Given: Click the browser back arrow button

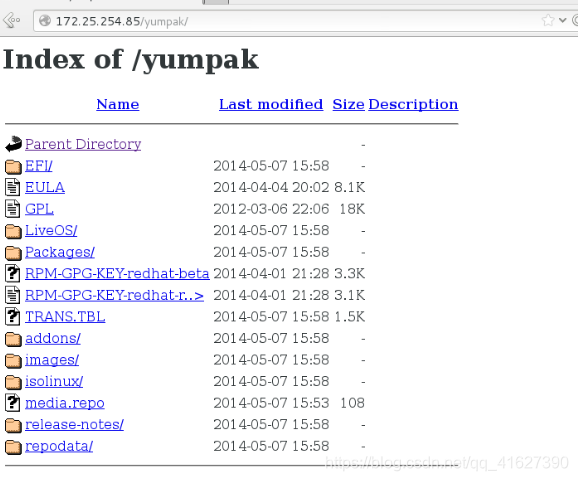Looking at the screenshot, I should (11, 20).
